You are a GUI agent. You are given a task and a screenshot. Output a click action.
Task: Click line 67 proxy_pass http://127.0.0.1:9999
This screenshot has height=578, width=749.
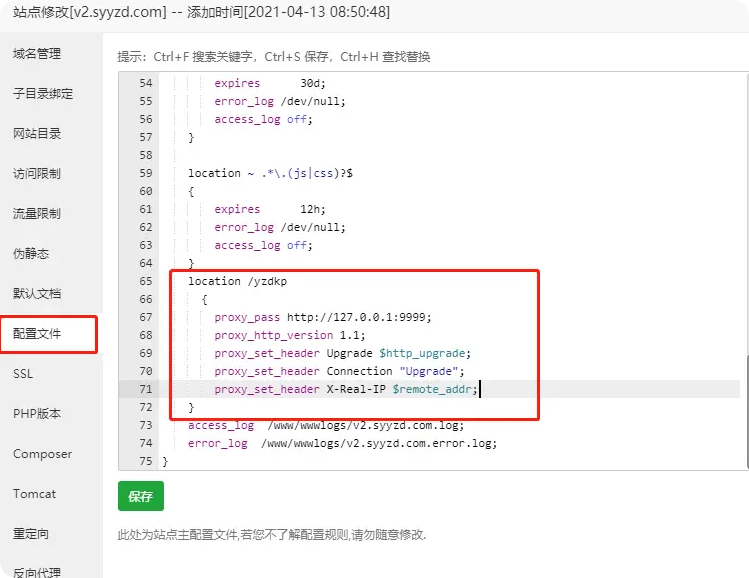(322, 317)
